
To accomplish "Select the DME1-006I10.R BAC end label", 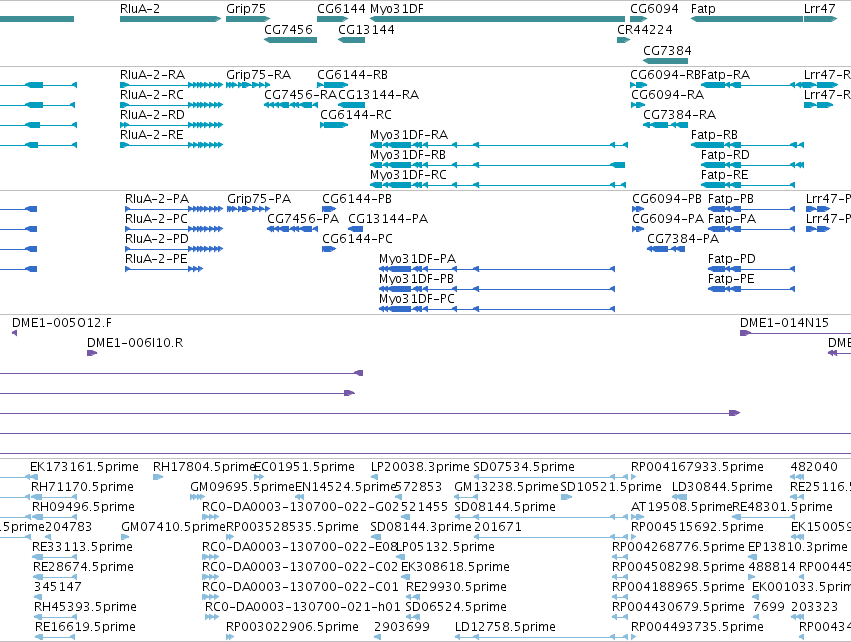I will [x=135, y=344].
